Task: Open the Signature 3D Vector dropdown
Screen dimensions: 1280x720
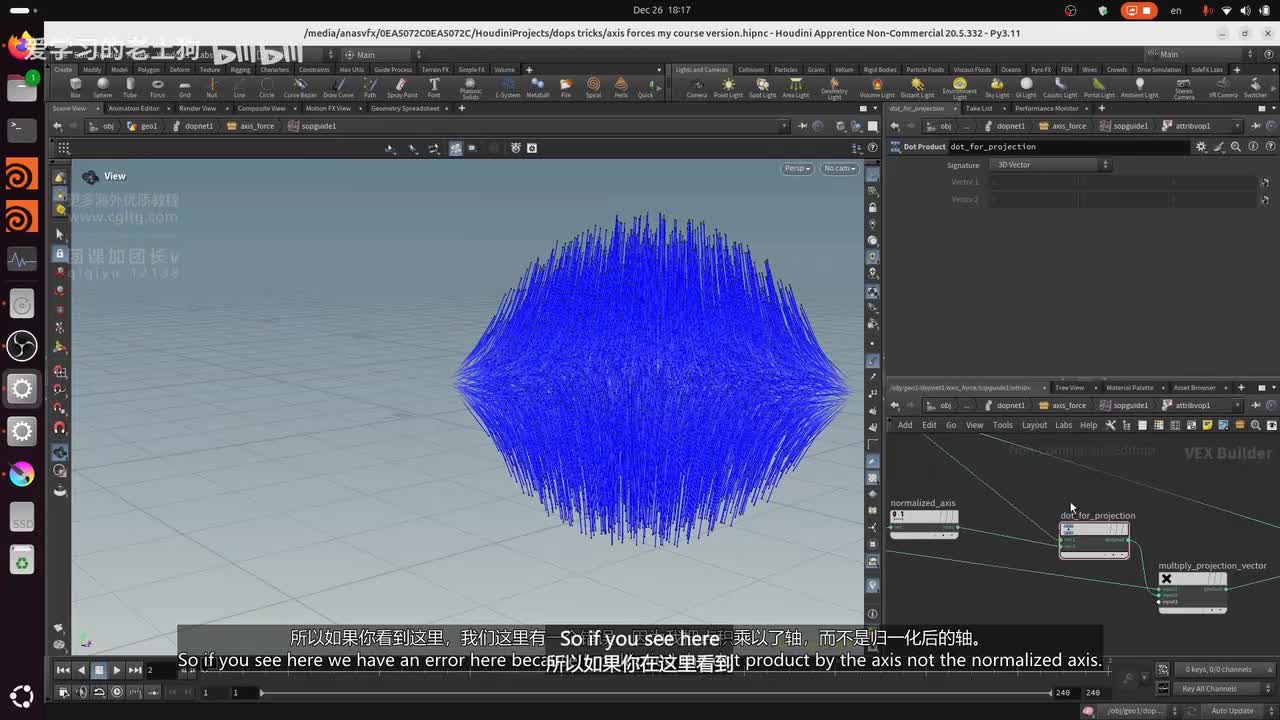Action: click(1050, 165)
